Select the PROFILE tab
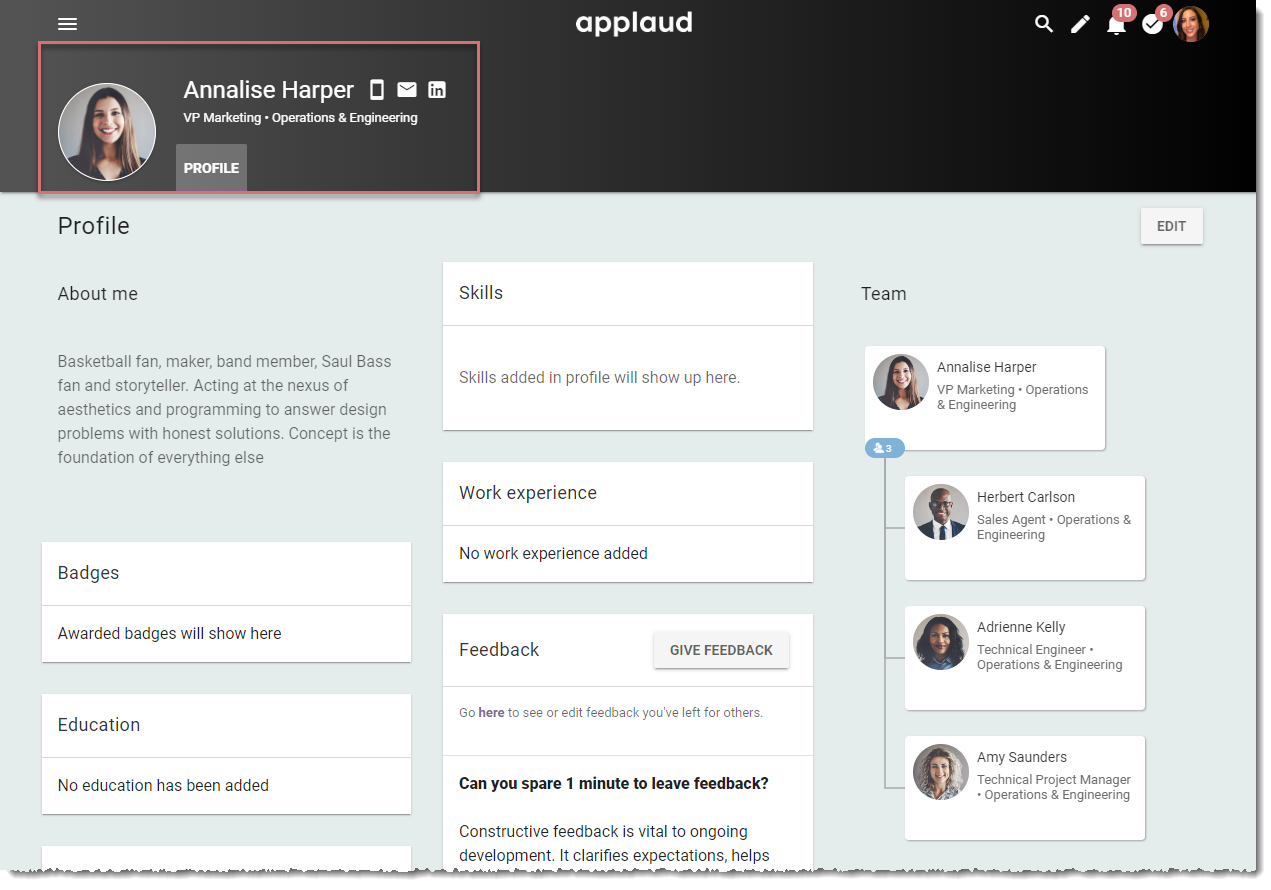The width and height of the screenshot is (1271, 890). pos(211,168)
